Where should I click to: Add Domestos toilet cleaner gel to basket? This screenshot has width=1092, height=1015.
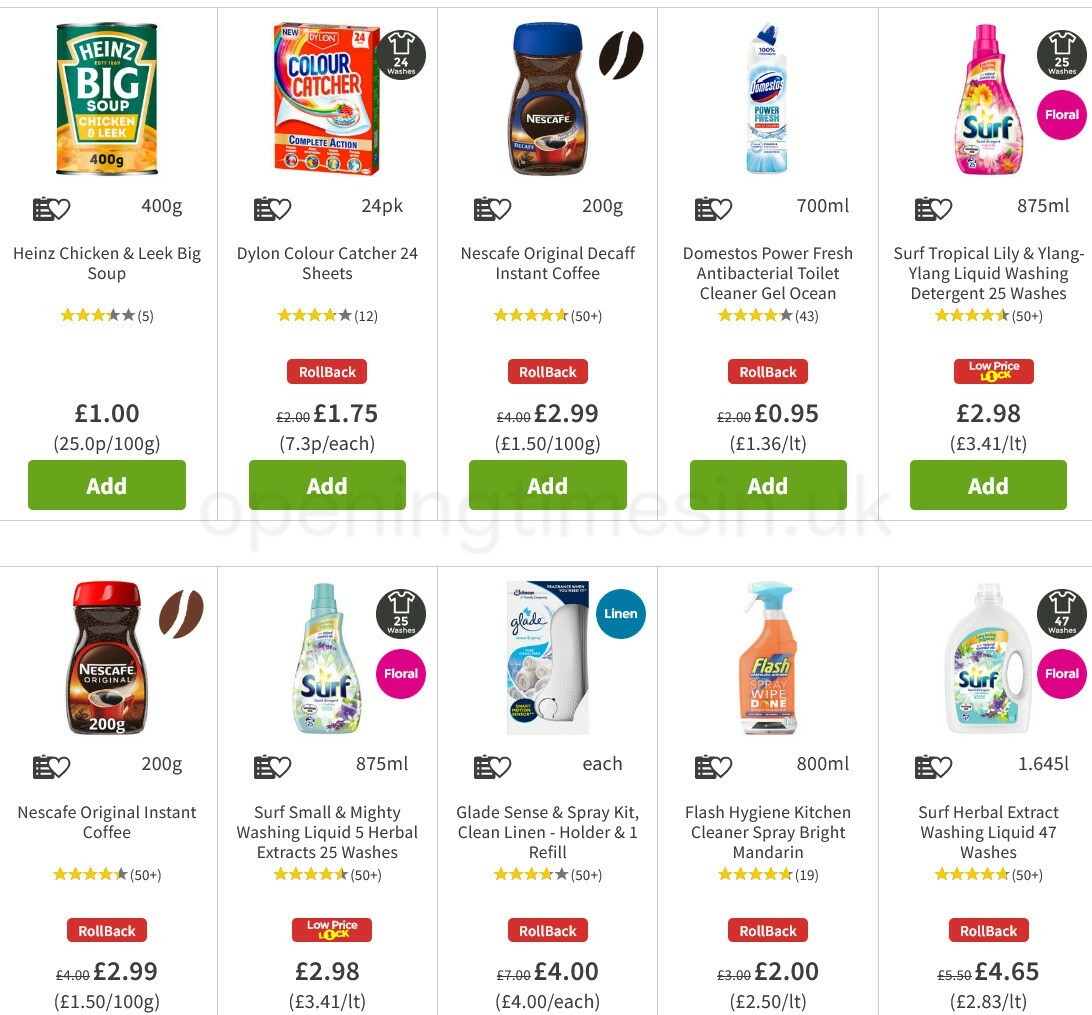click(768, 485)
